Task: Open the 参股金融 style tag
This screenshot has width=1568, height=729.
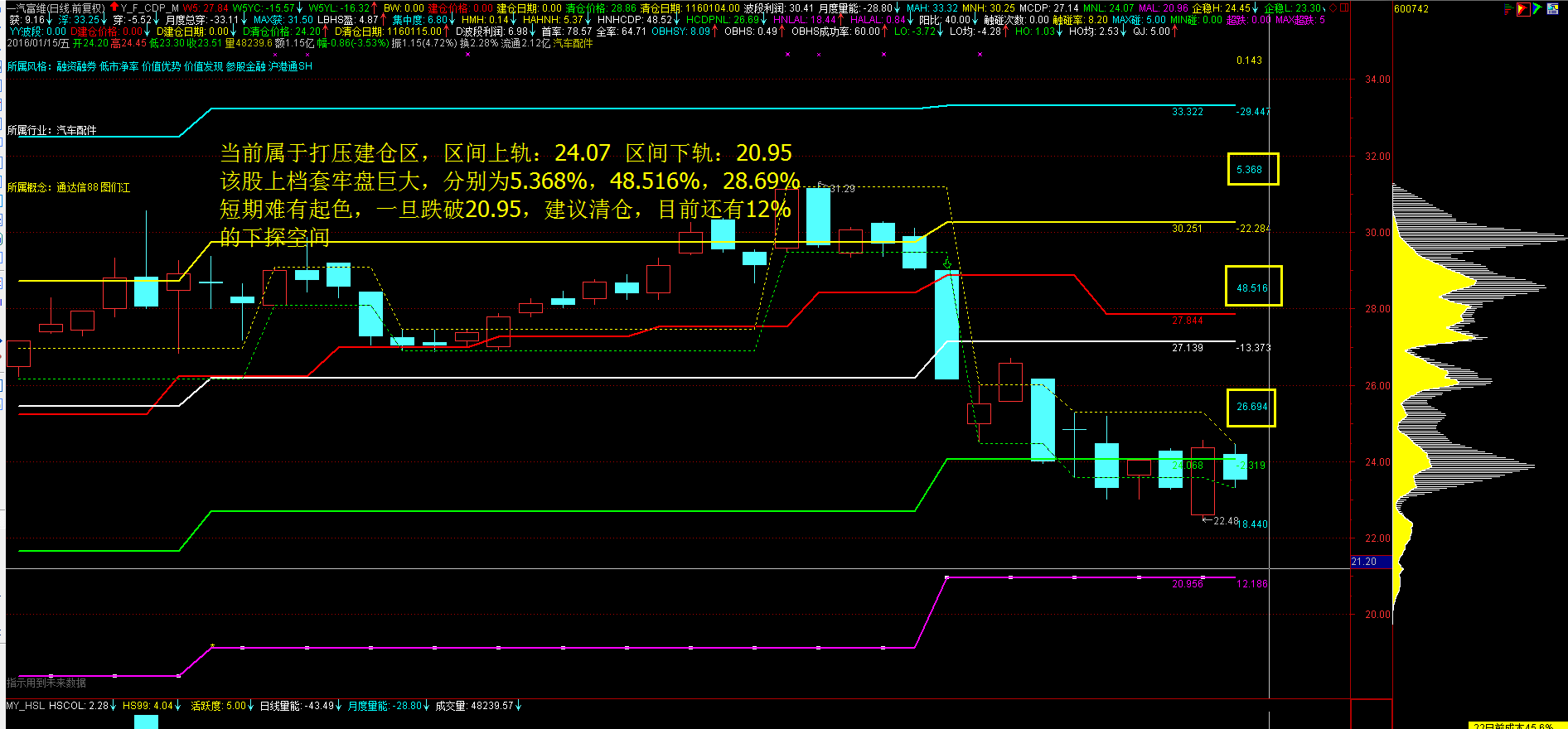Action: (246, 66)
